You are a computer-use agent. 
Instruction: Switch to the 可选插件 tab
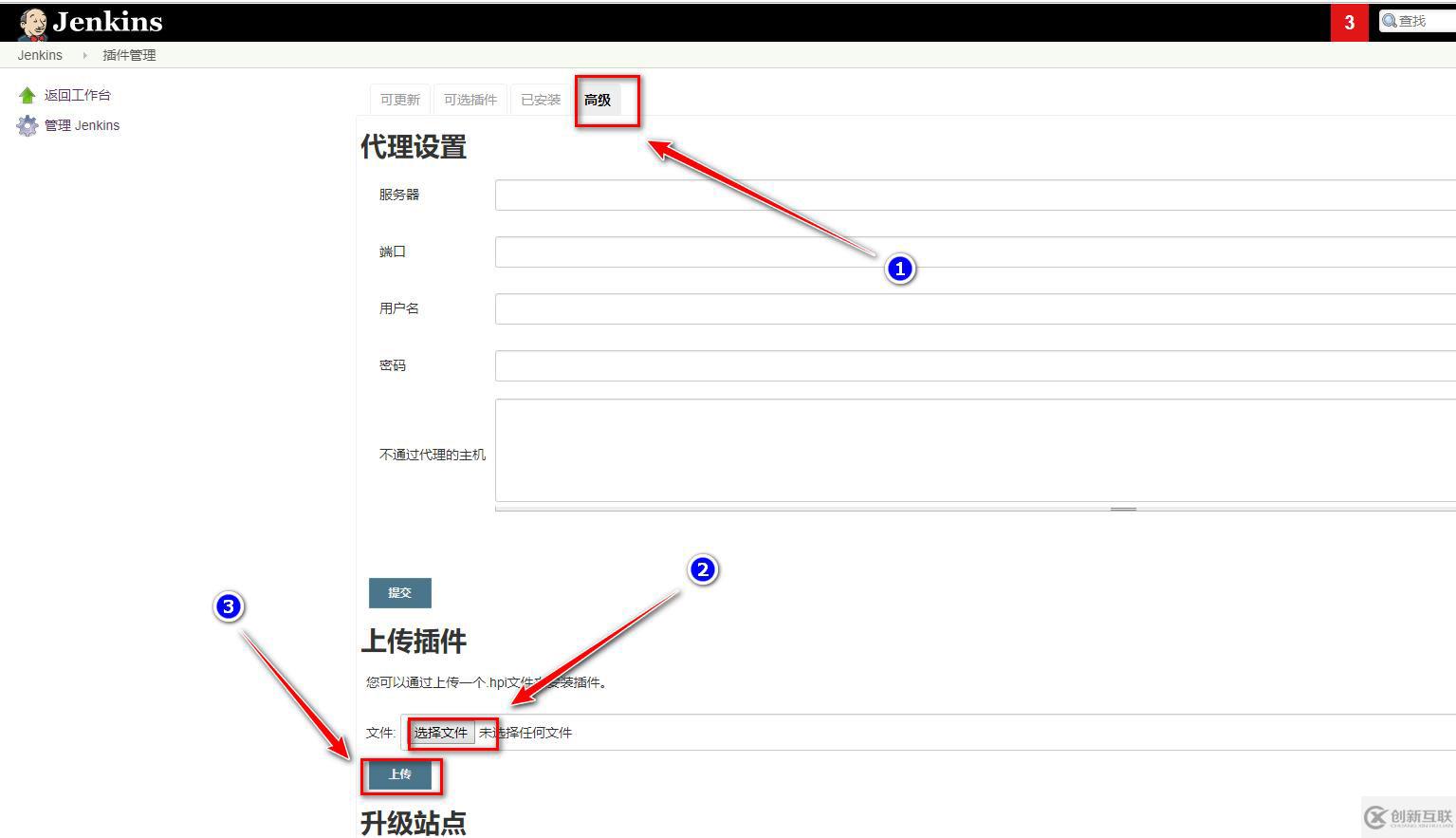470,100
